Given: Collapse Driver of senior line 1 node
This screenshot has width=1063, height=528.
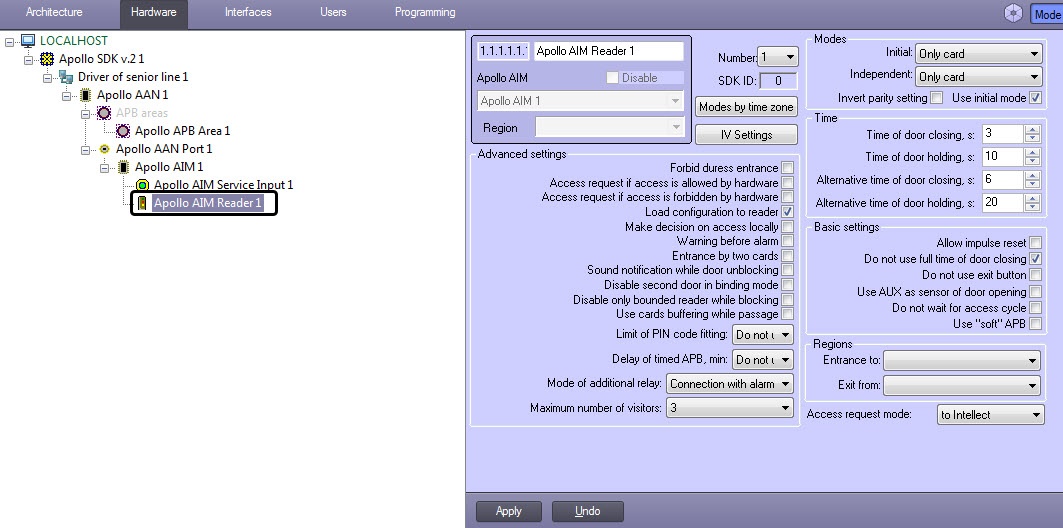Looking at the screenshot, I should pyautogui.click(x=47, y=78).
